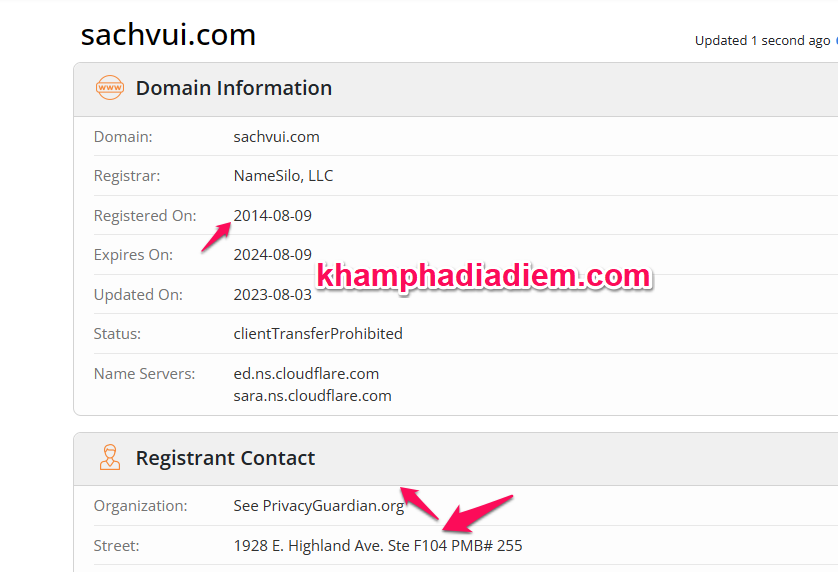The width and height of the screenshot is (838, 572).
Task: Click the Registrant Contact section header
Action: click(225, 458)
